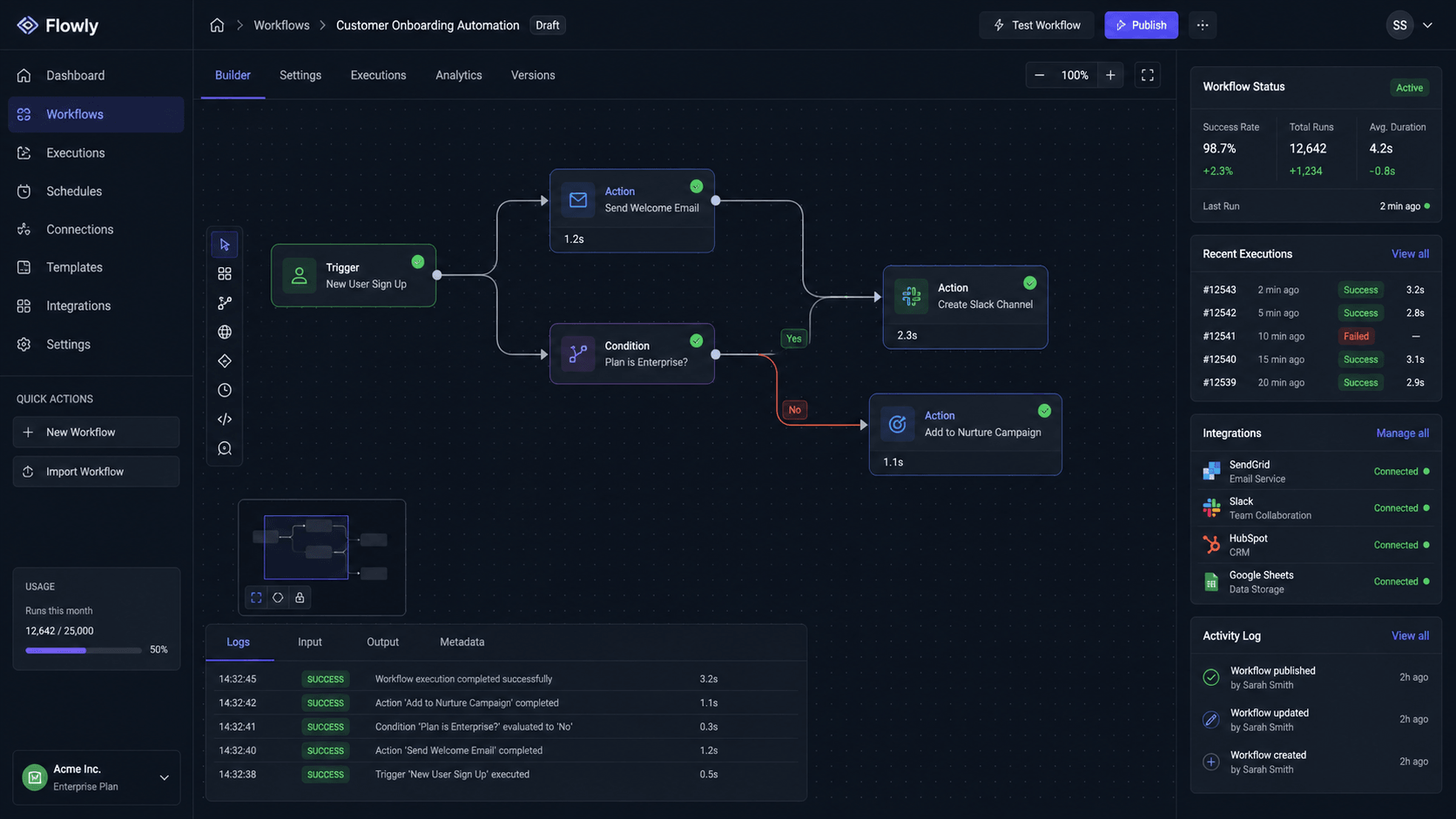The width and height of the screenshot is (1456, 819).
Task: Click the Slack integration logo in Integrations panel
Action: [1211, 508]
